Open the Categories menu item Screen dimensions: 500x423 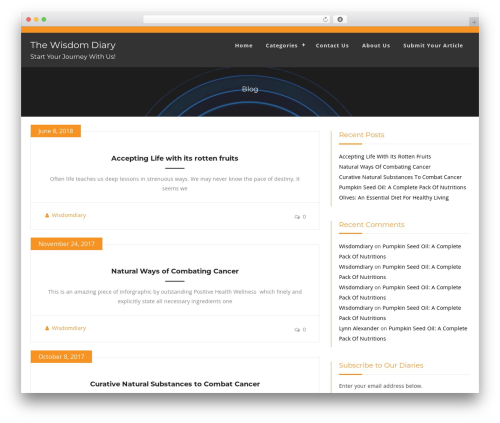pos(281,46)
